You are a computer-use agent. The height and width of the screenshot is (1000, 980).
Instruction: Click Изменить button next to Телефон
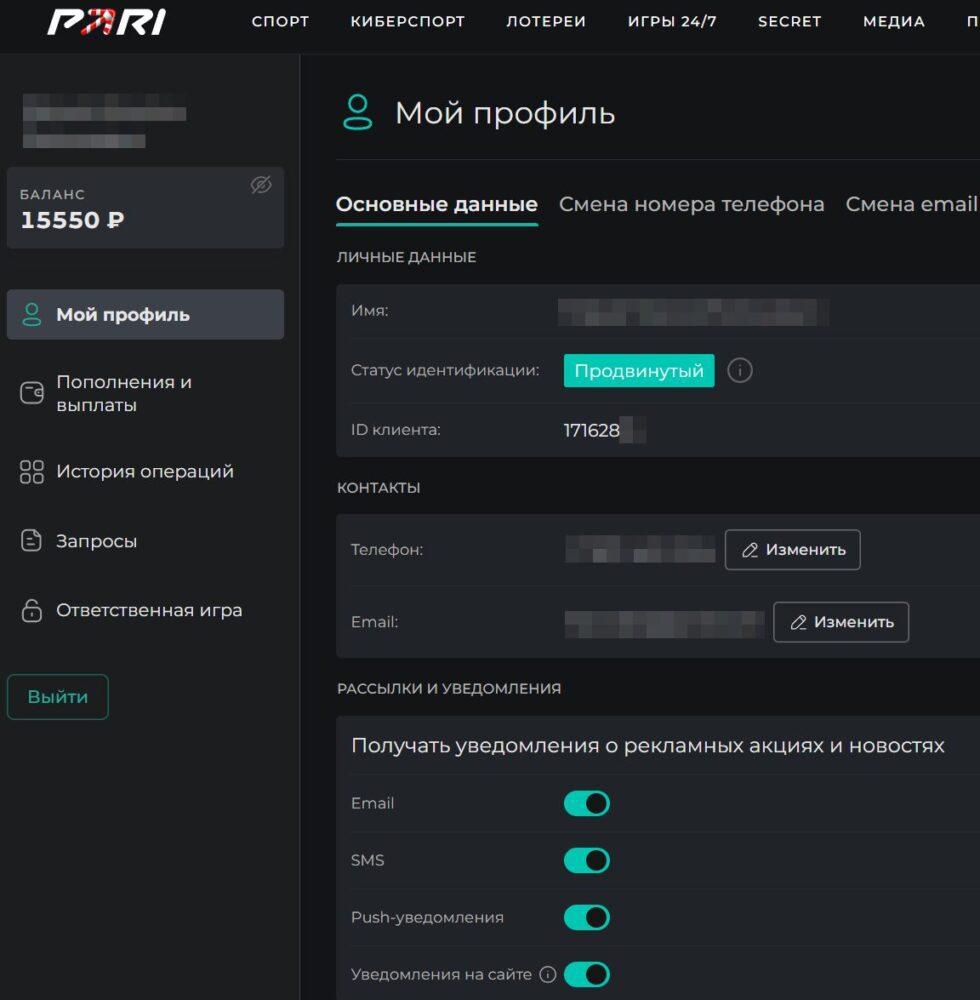(793, 550)
